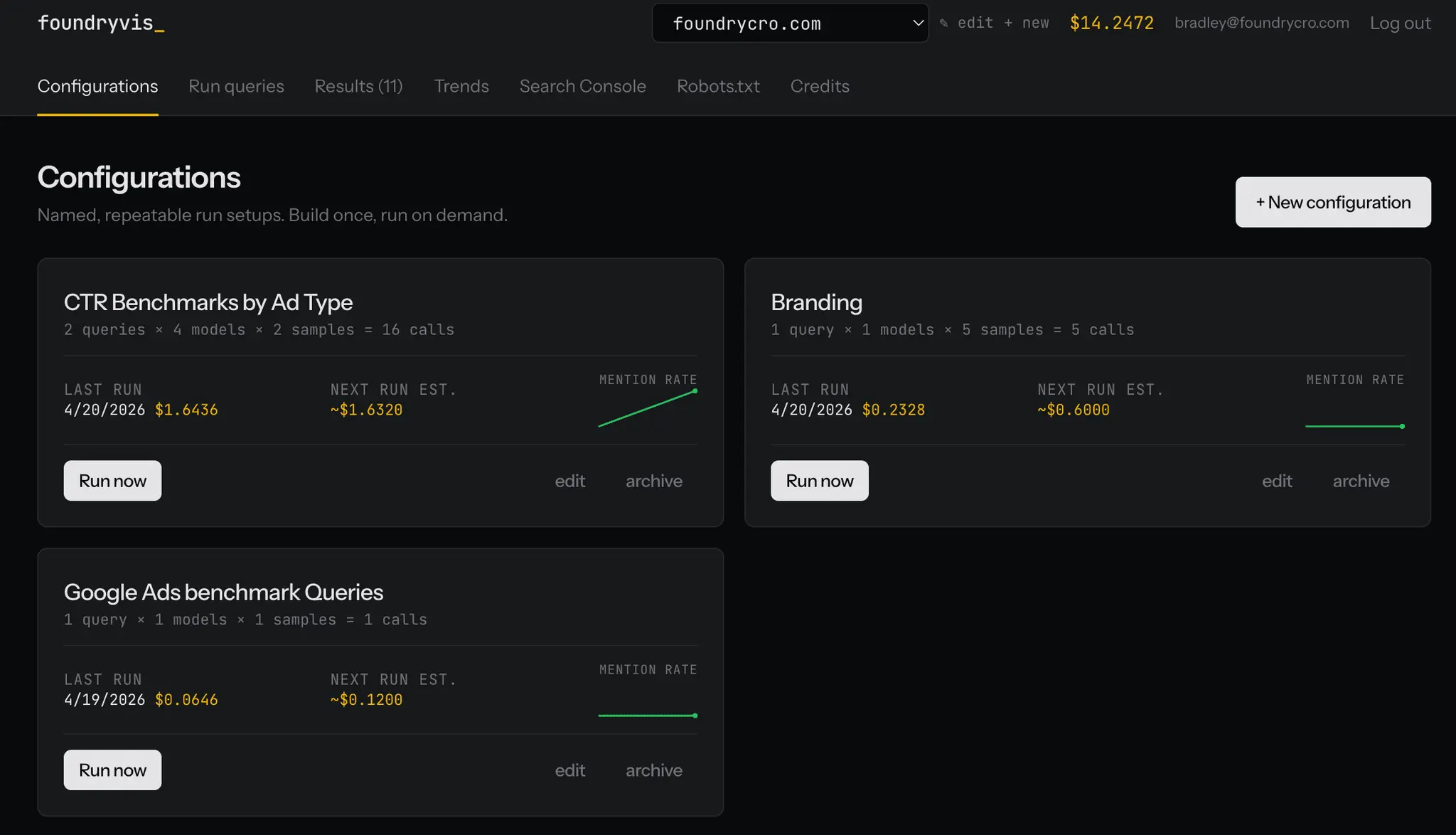Click the '5 calls' summary text

click(1103, 330)
